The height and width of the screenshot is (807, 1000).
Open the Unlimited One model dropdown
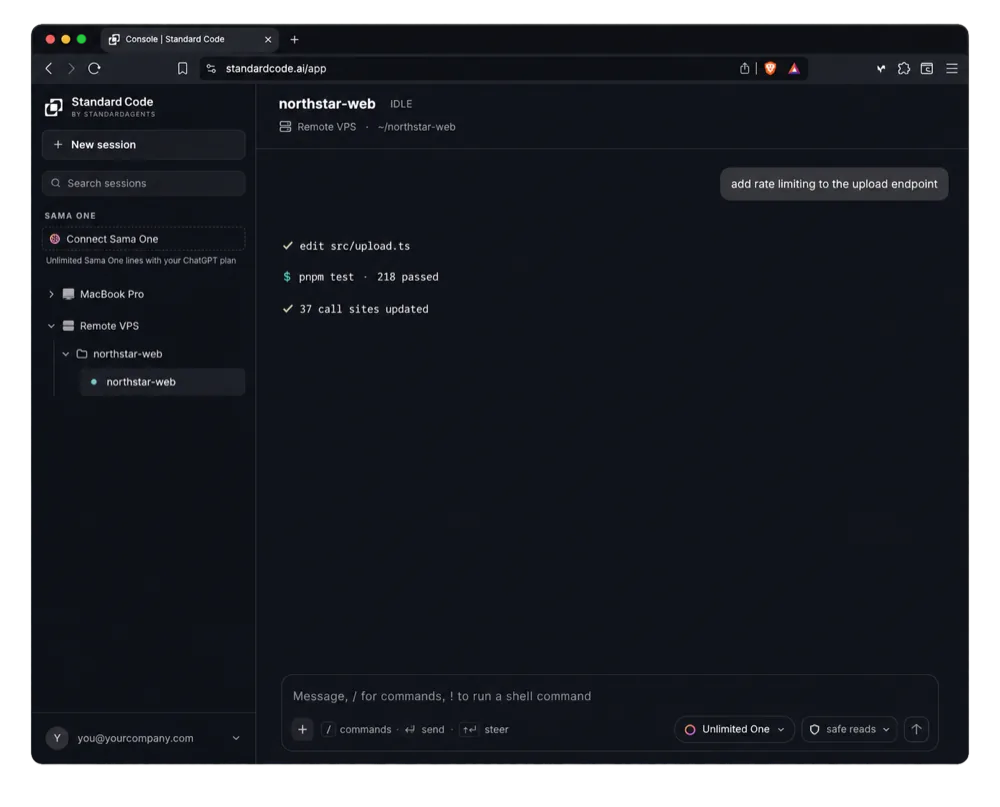point(734,729)
